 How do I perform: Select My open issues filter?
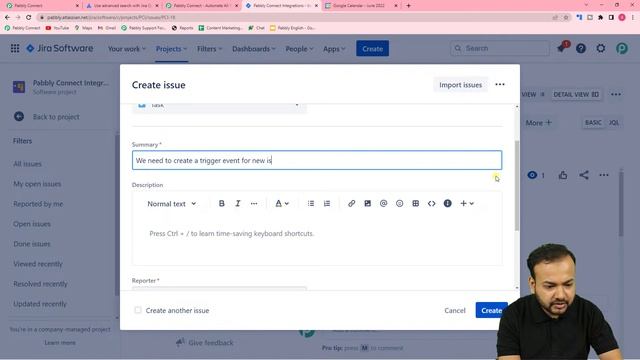tap(37, 184)
